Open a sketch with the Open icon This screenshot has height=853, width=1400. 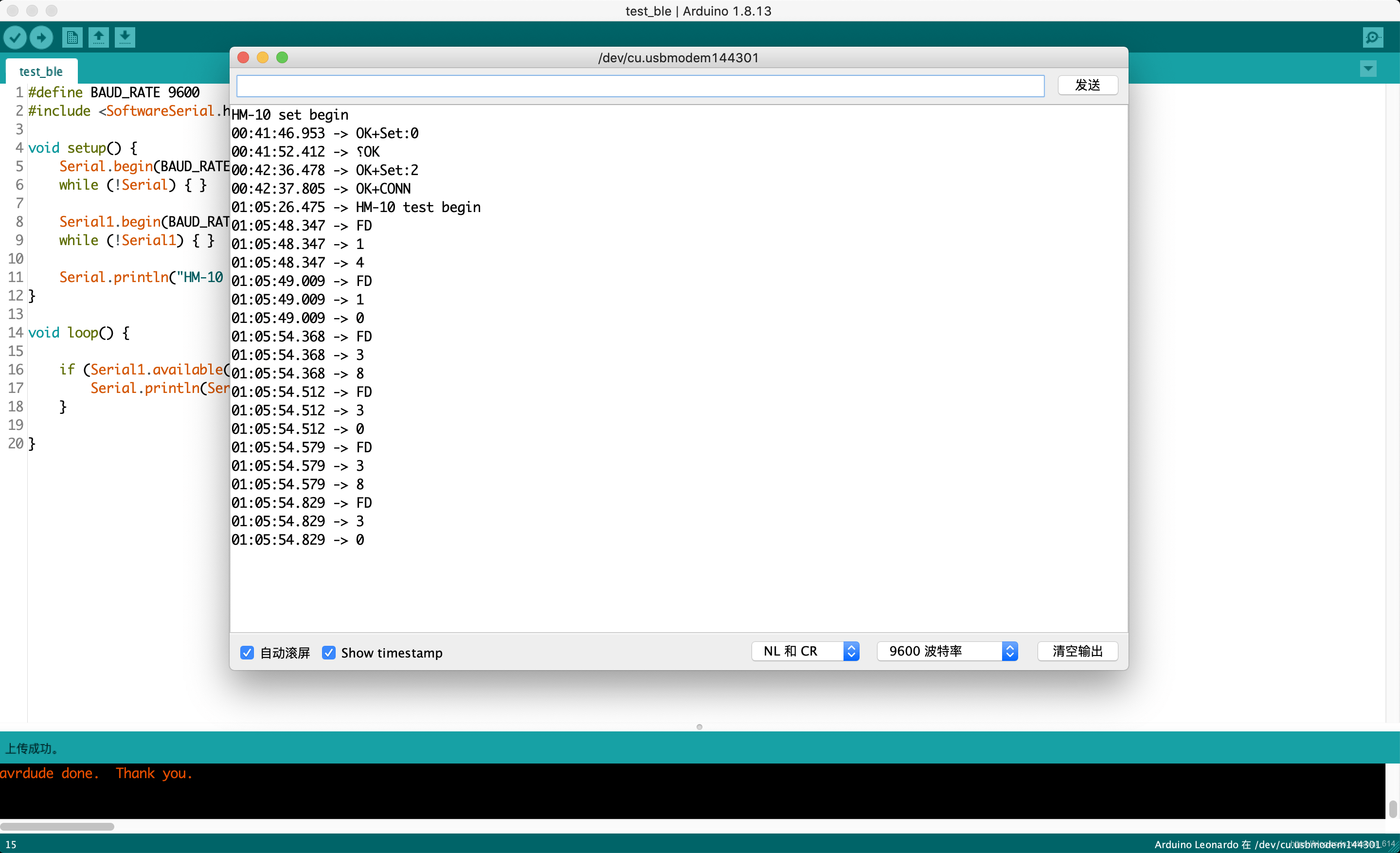click(99, 37)
